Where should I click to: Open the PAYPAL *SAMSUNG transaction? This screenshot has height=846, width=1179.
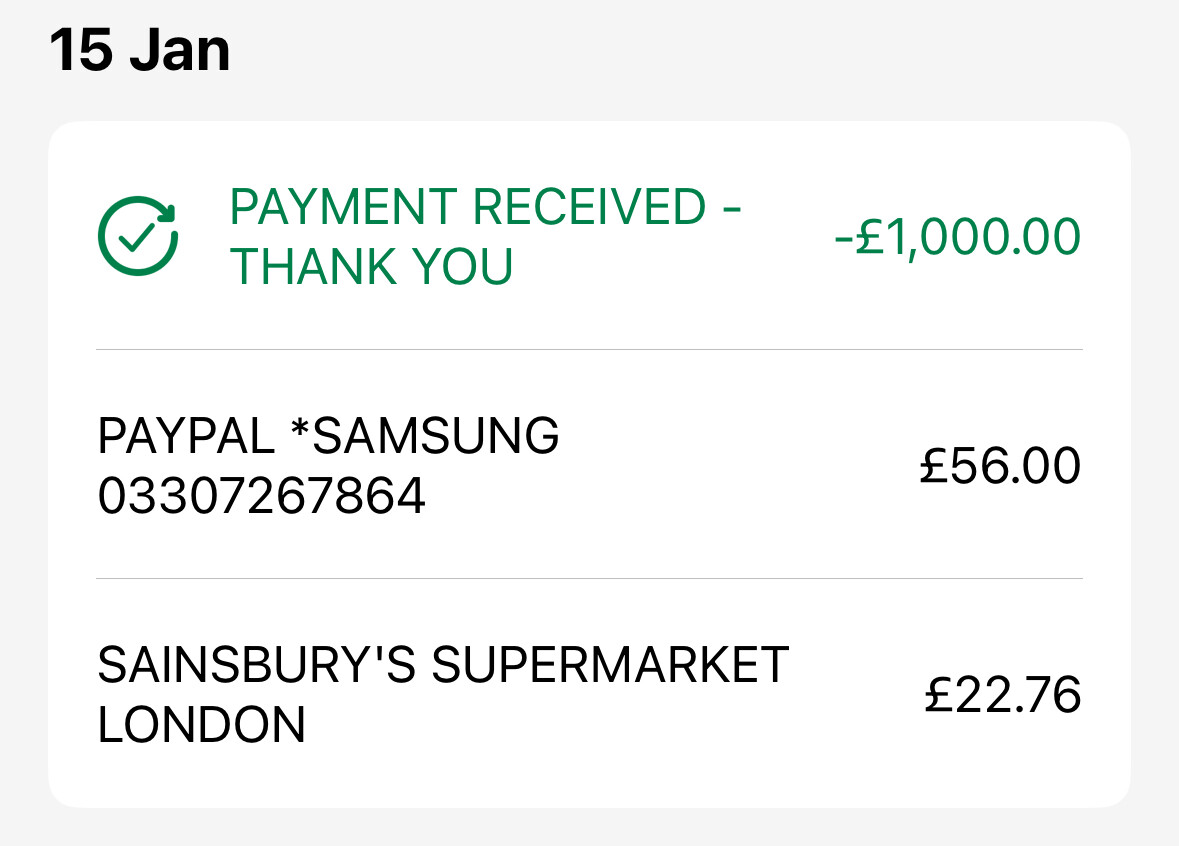click(589, 465)
